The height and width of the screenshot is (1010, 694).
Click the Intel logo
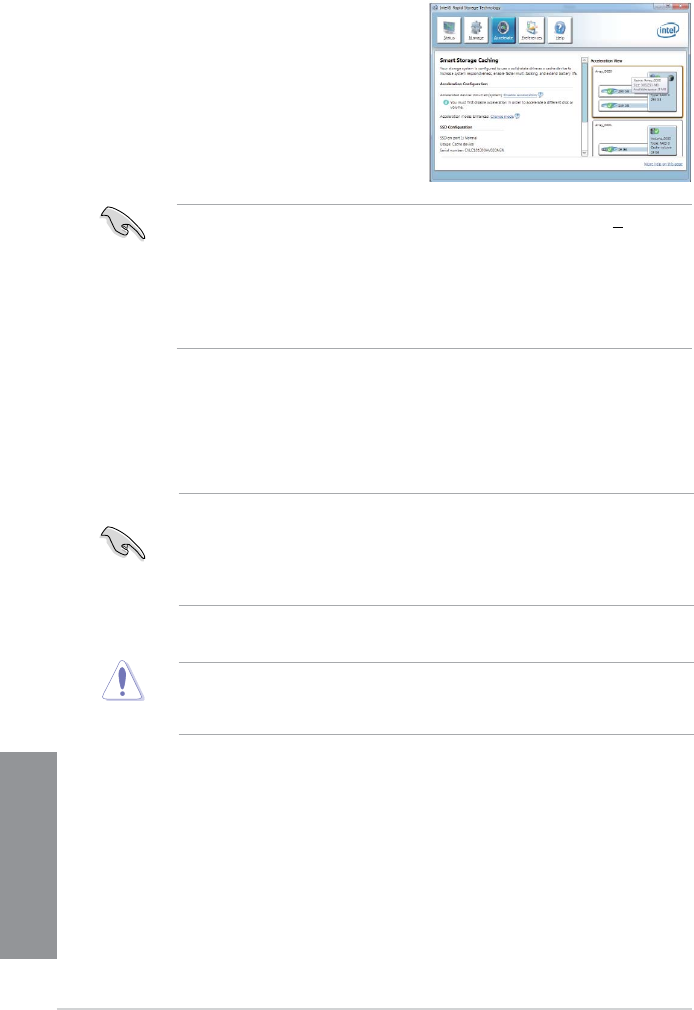[x=667, y=31]
